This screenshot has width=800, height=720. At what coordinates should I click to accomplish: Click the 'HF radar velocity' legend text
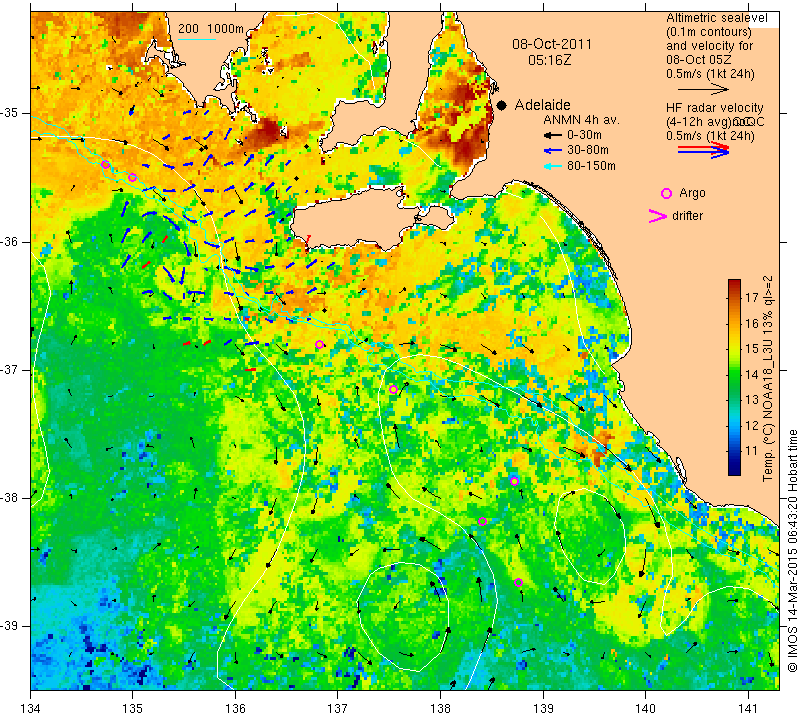tap(715, 108)
